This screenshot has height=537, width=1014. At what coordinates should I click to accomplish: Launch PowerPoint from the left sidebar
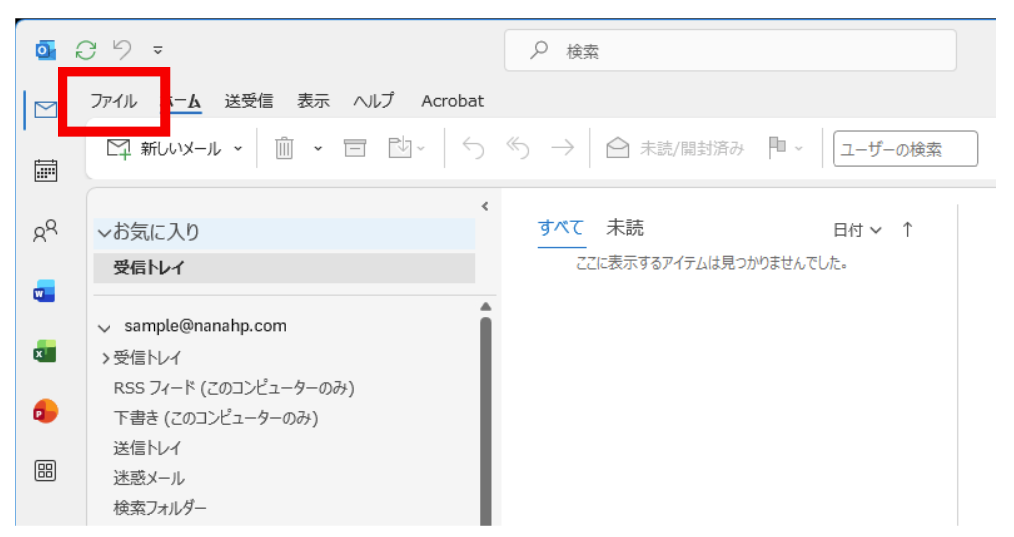point(45,411)
